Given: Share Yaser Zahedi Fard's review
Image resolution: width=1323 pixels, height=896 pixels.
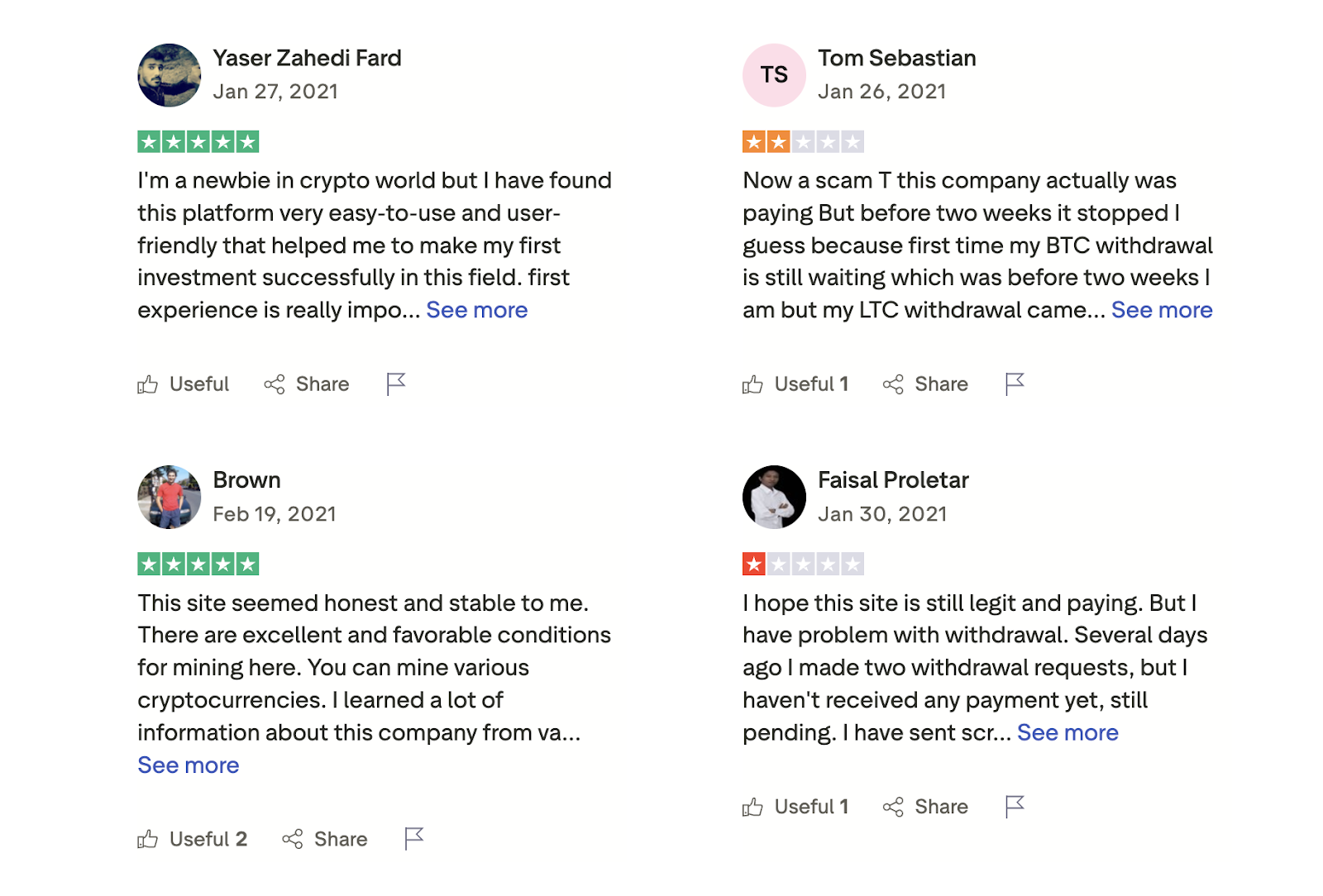Looking at the screenshot, I should pyautogui.click(x=307, y=384).
